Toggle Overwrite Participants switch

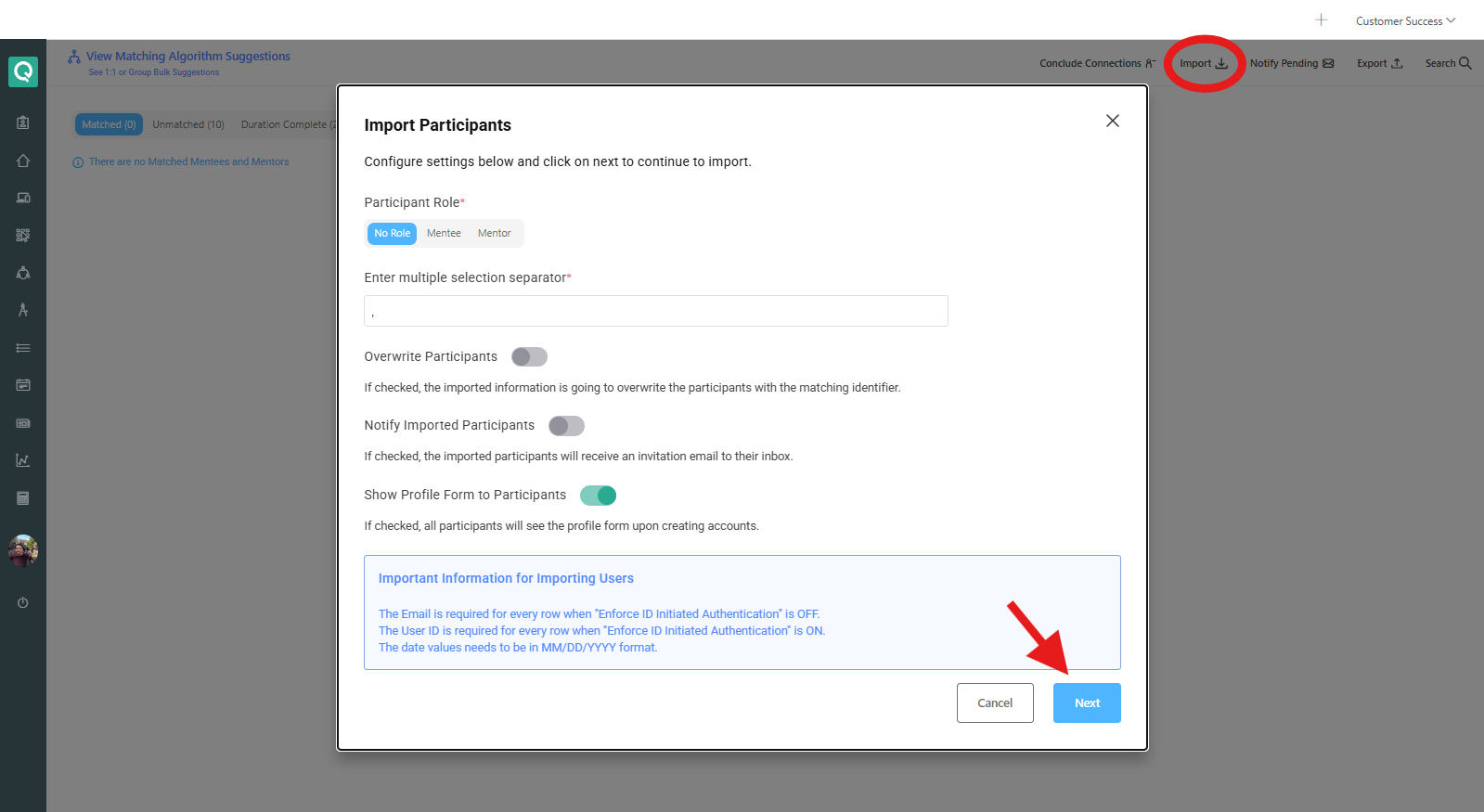[529, 357]
